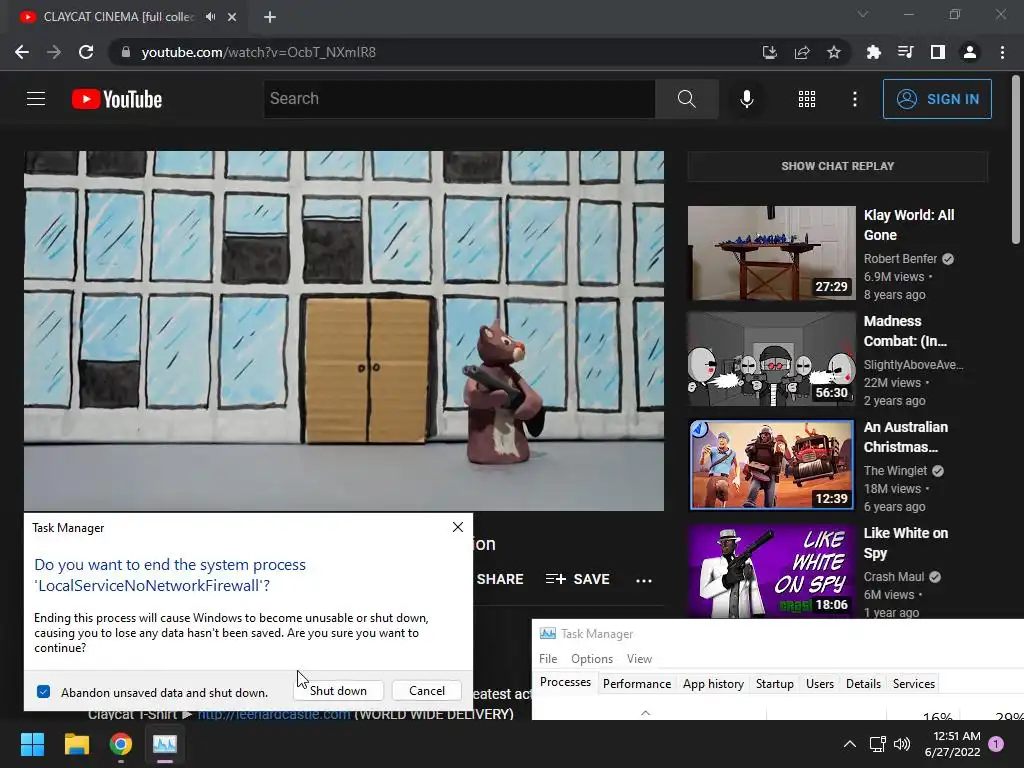Click the Shut down button
Viewport: 1024px width, 768px height.
(x=338, y=691)
